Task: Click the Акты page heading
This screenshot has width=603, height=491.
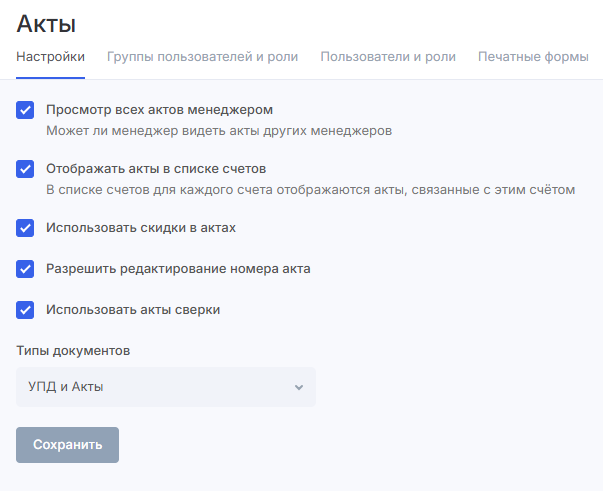Action: tap(46, 23)
